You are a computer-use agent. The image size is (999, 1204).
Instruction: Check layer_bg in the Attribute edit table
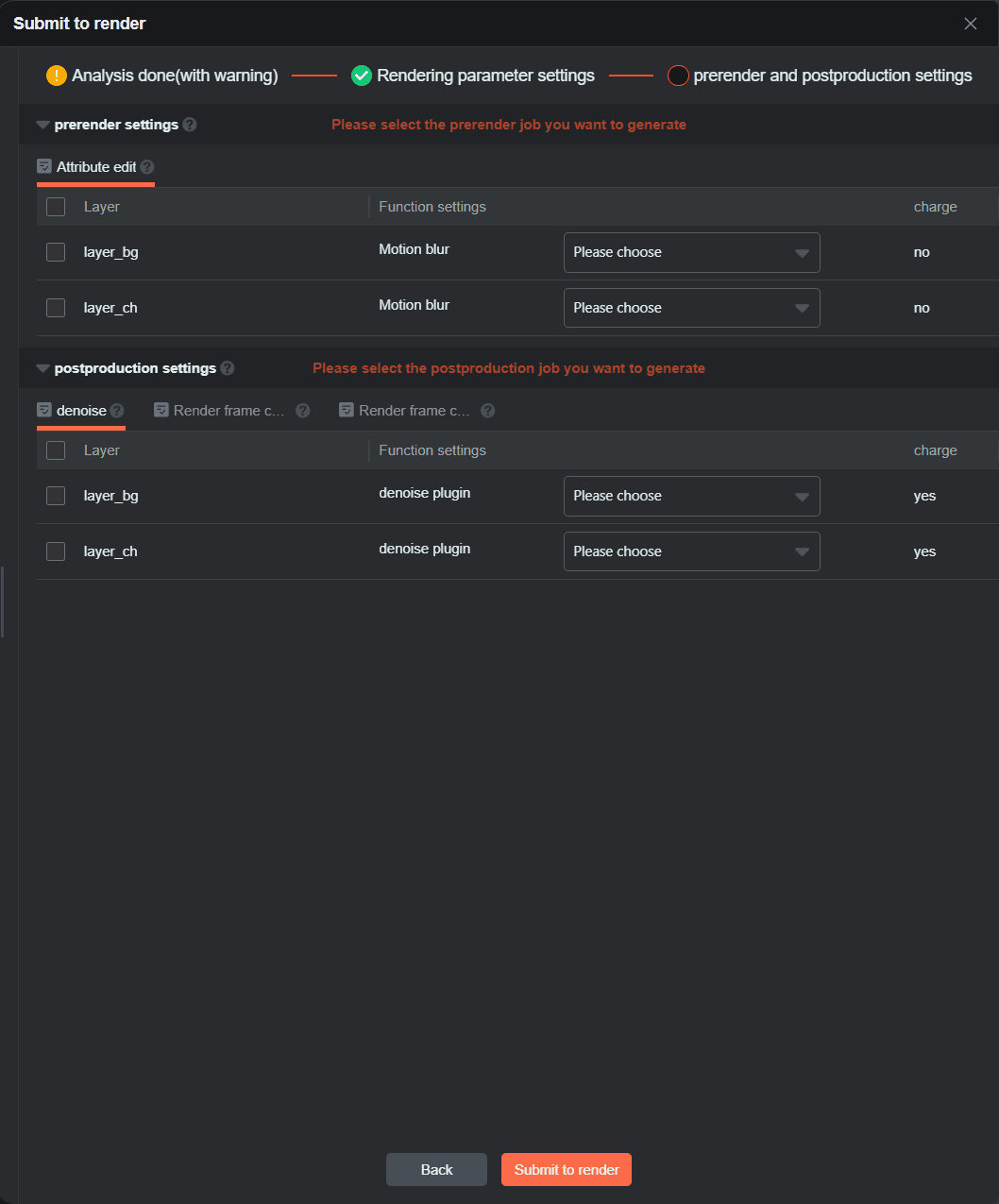(x=56, y=252)
